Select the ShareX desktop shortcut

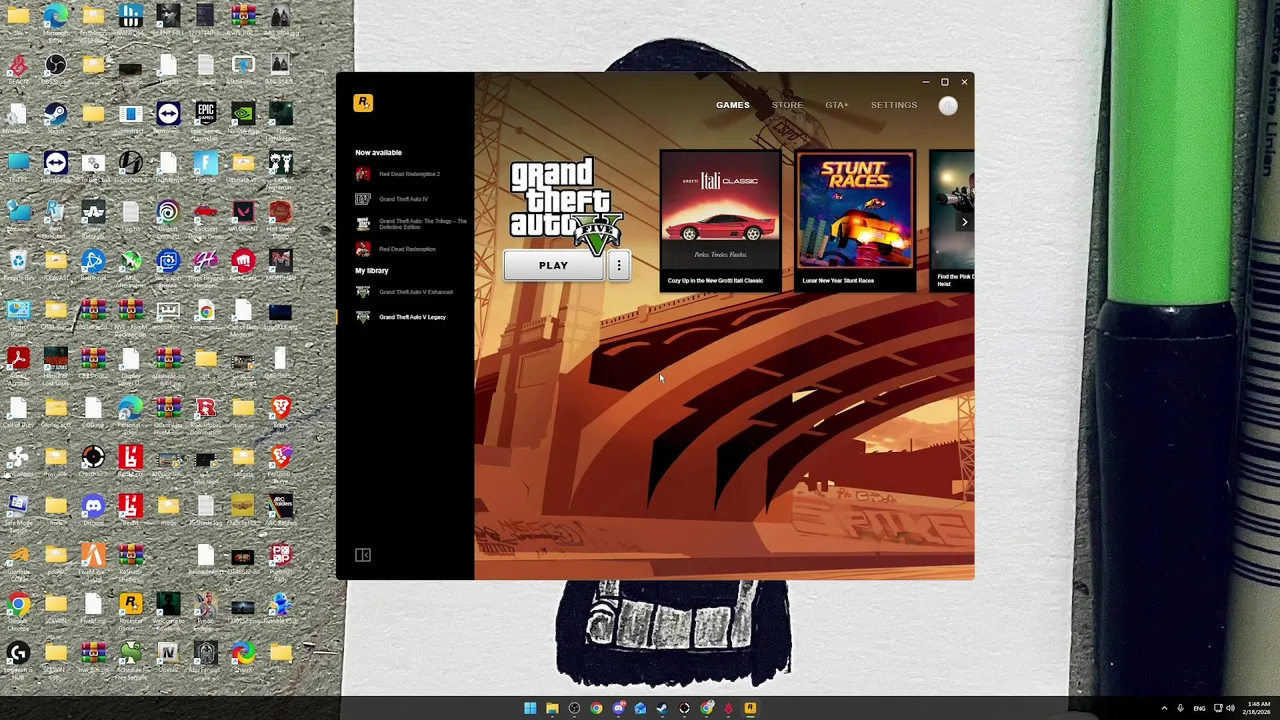pos(243,658)
